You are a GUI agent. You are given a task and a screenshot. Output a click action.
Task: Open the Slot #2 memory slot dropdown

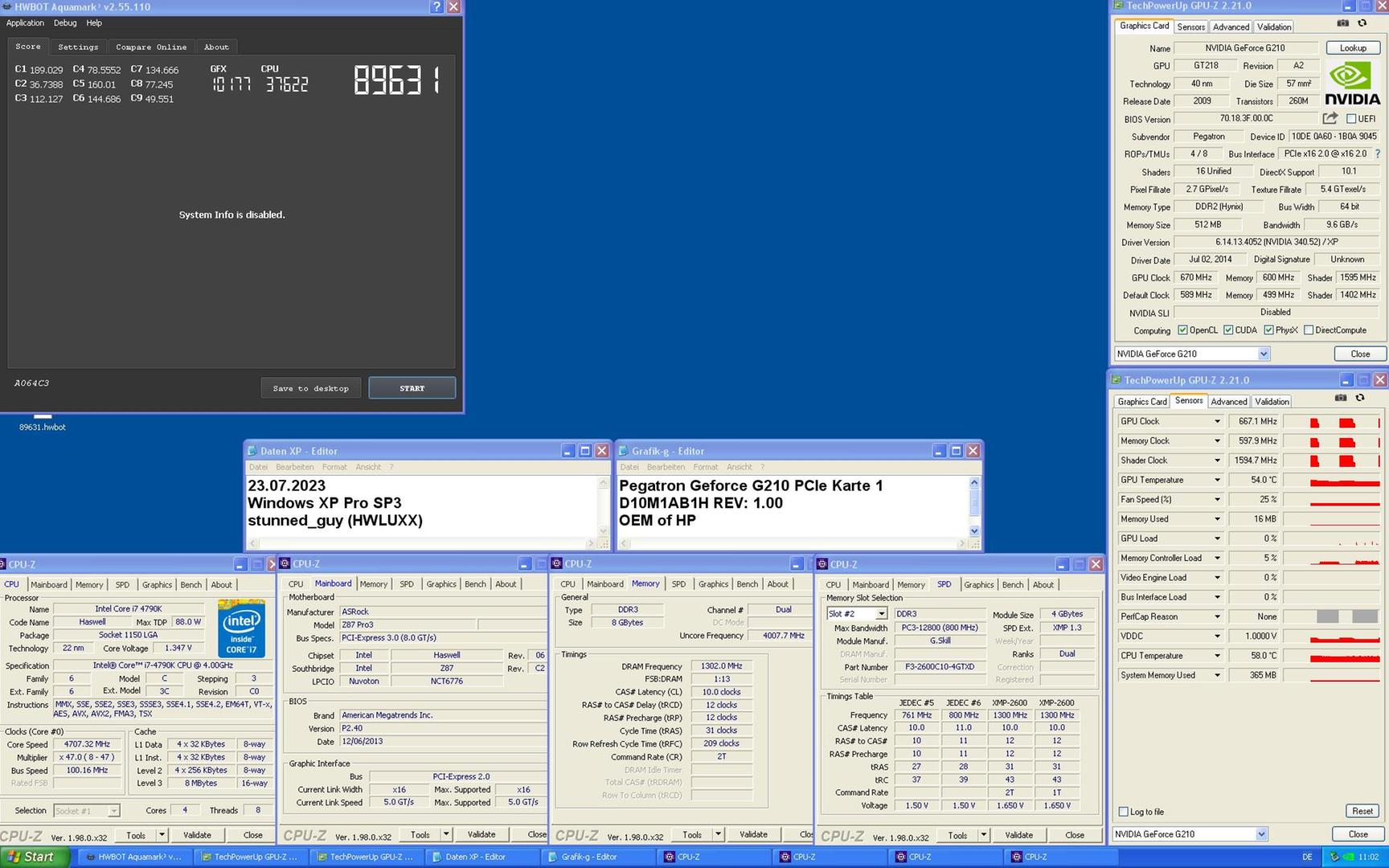[x=882, y=614]
